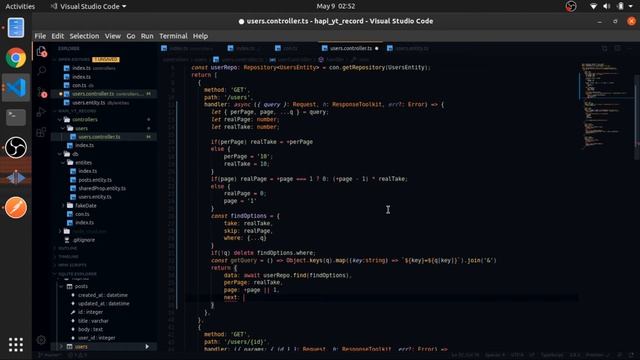Open Terminal from the Ubuntu dock

point(16,118)
